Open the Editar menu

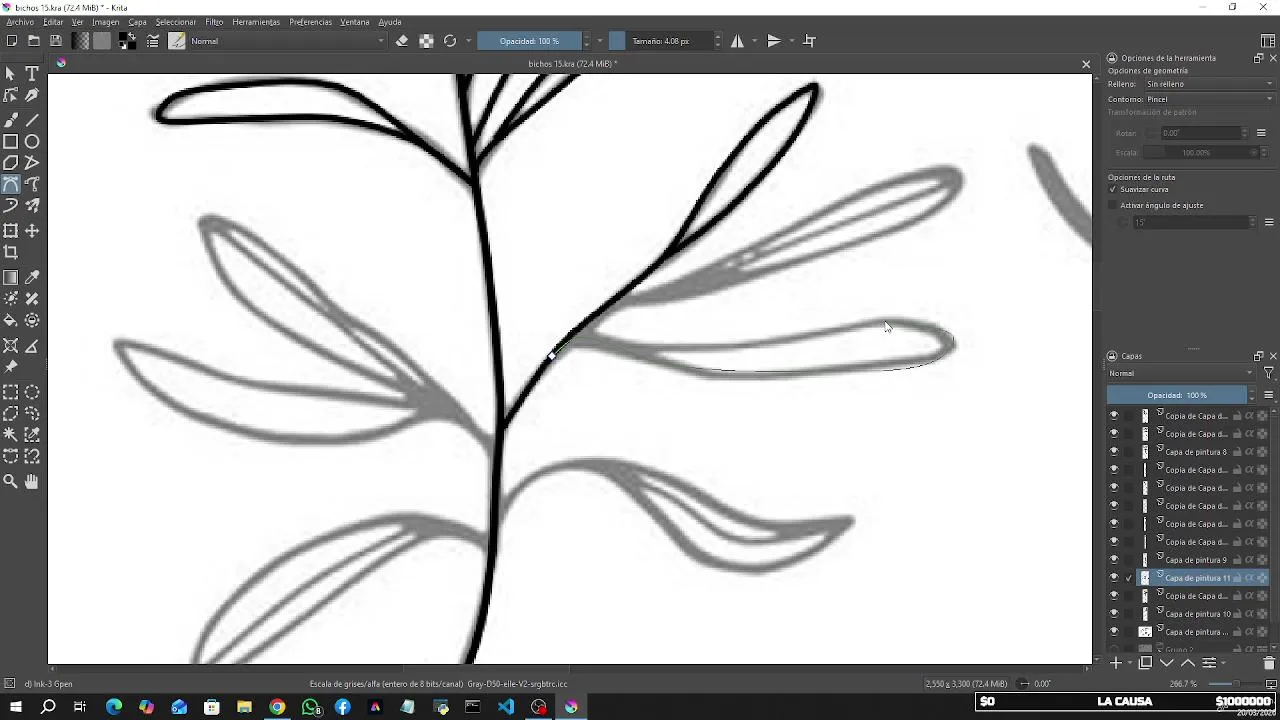click(x=53, y=22)
